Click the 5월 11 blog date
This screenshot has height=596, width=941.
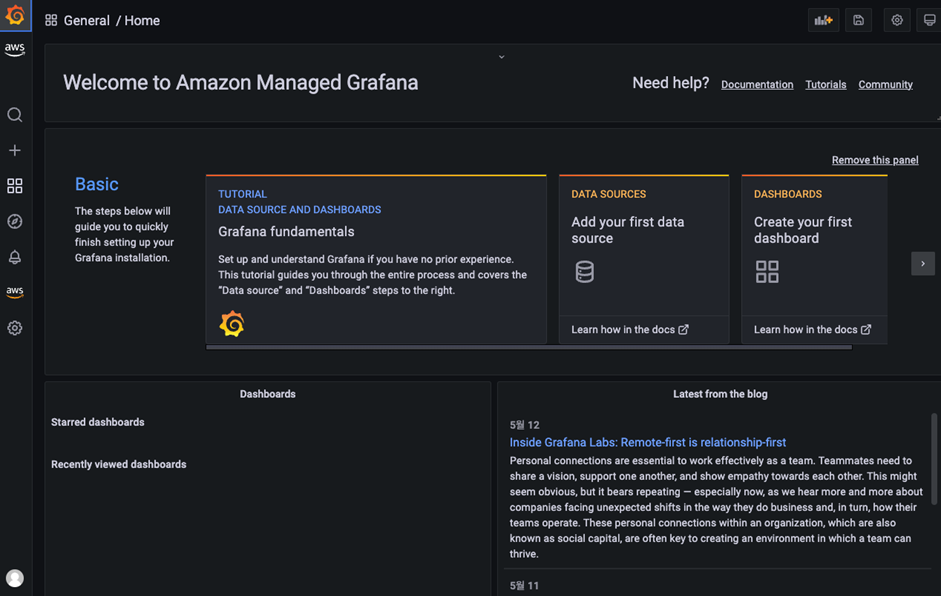click(525, 586)
